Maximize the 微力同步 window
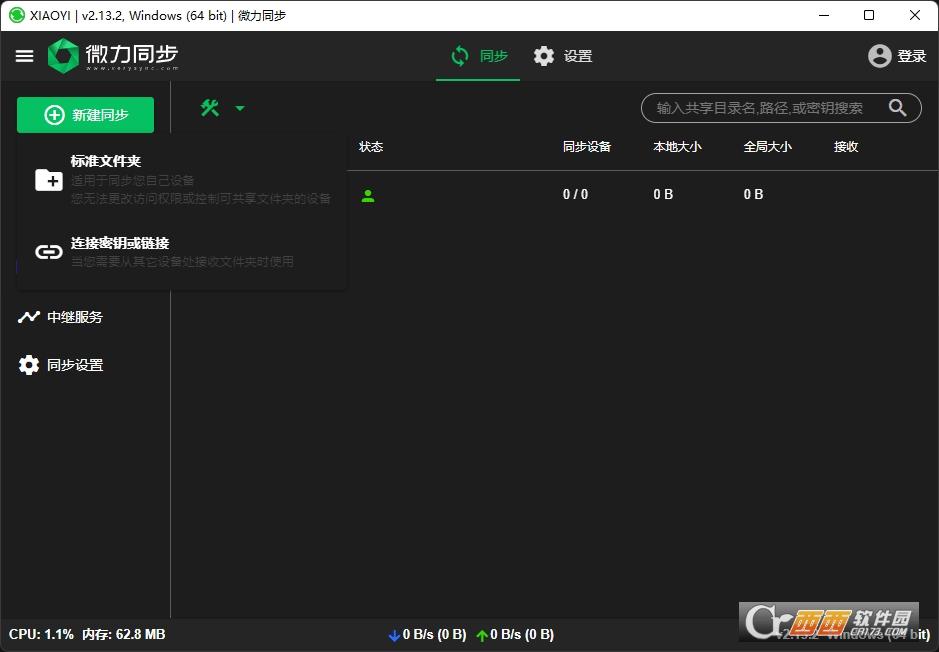The height and width of the screenshot is (652, 939). click(x=869, y=15)
